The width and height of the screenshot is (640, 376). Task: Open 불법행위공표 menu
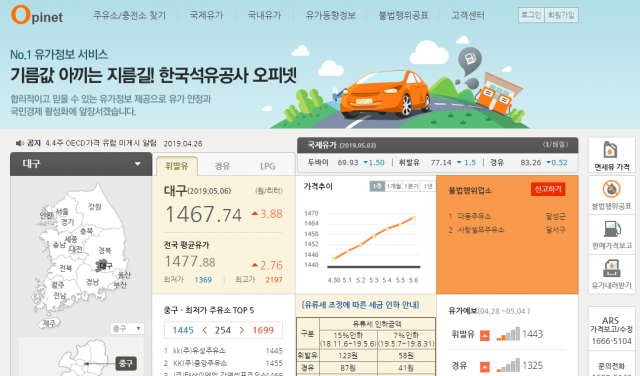403,16
